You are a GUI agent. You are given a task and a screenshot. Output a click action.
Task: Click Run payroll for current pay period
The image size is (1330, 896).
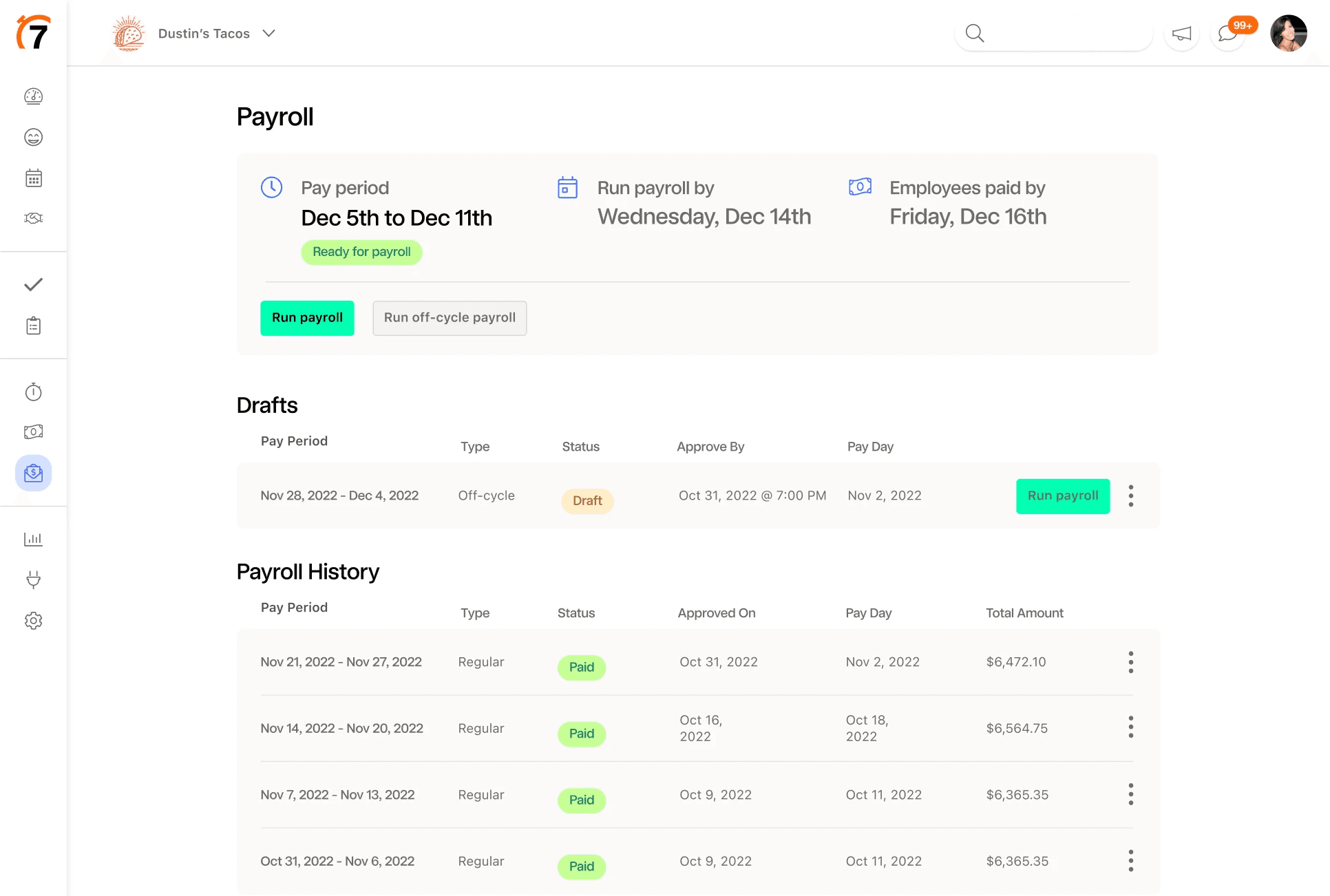pyautogui.click(x=307, y=318)
